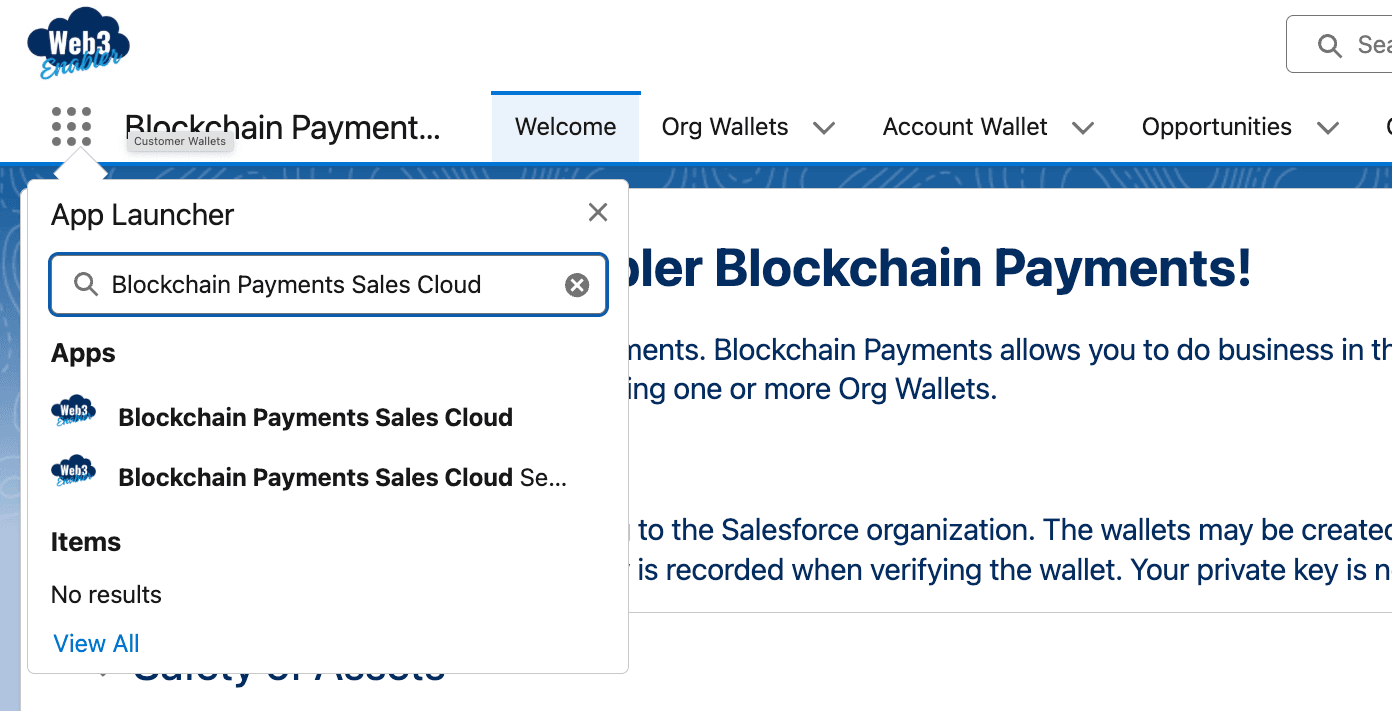Viewport: 1392px width, 711px height.
Task: Click the View All link
Action: pyautogui.click(x=96, y=643)
